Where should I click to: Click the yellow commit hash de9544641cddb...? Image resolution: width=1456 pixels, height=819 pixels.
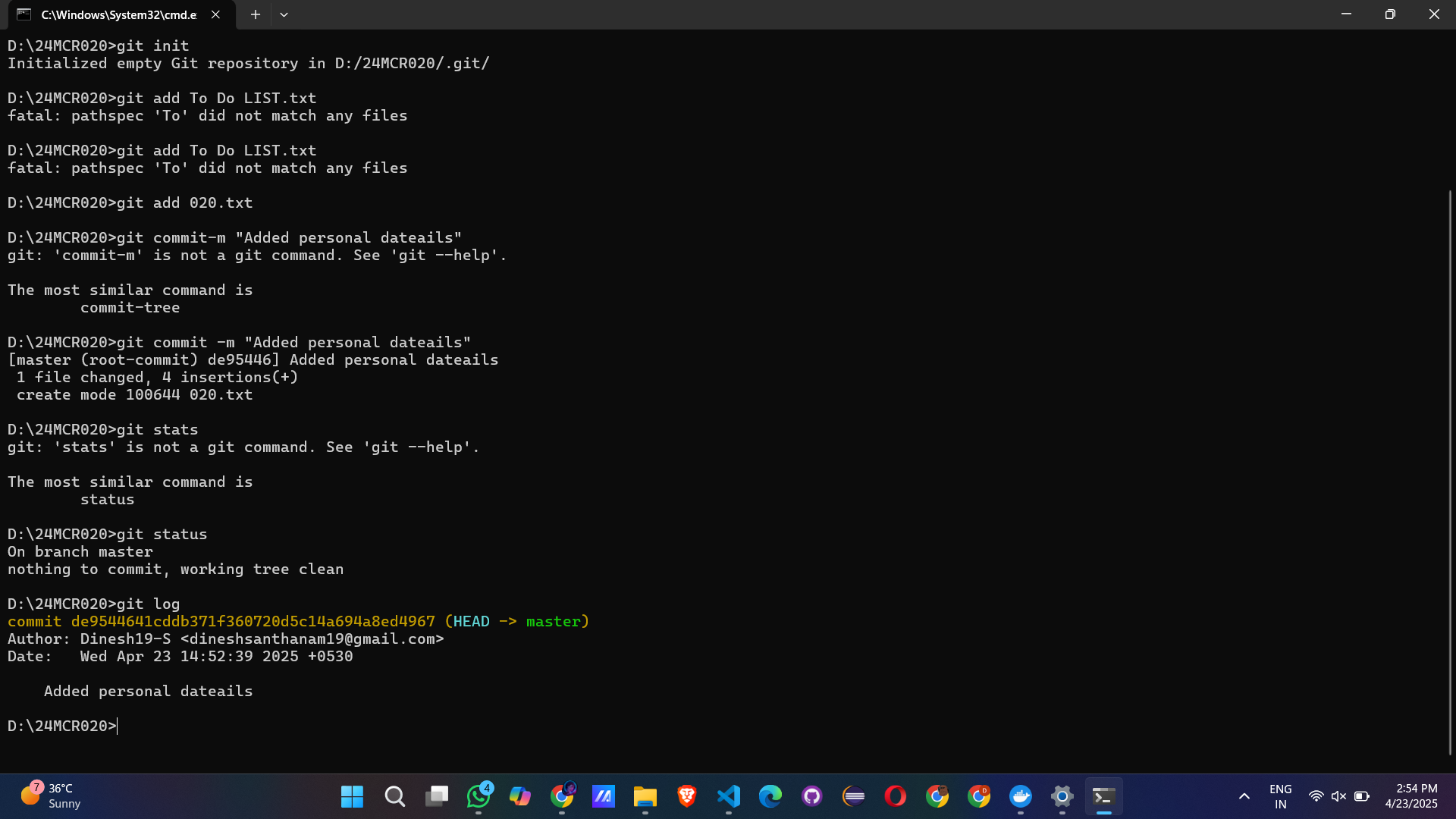point(253,621)
